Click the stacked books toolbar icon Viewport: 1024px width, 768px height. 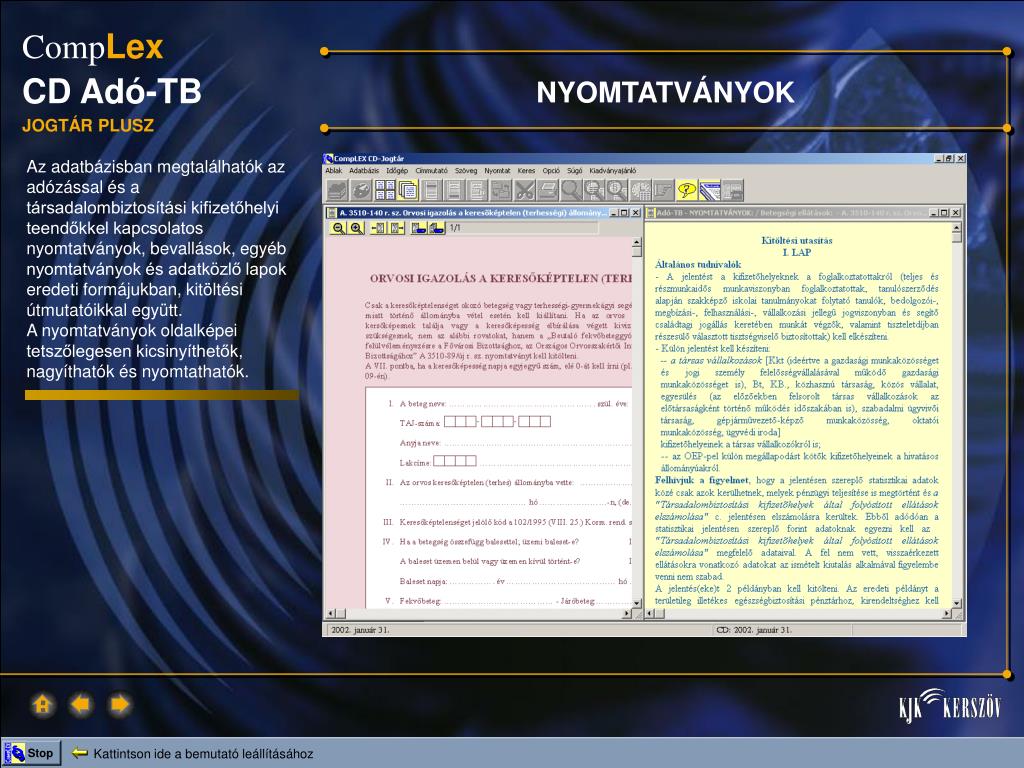click(x=338, y=190)
